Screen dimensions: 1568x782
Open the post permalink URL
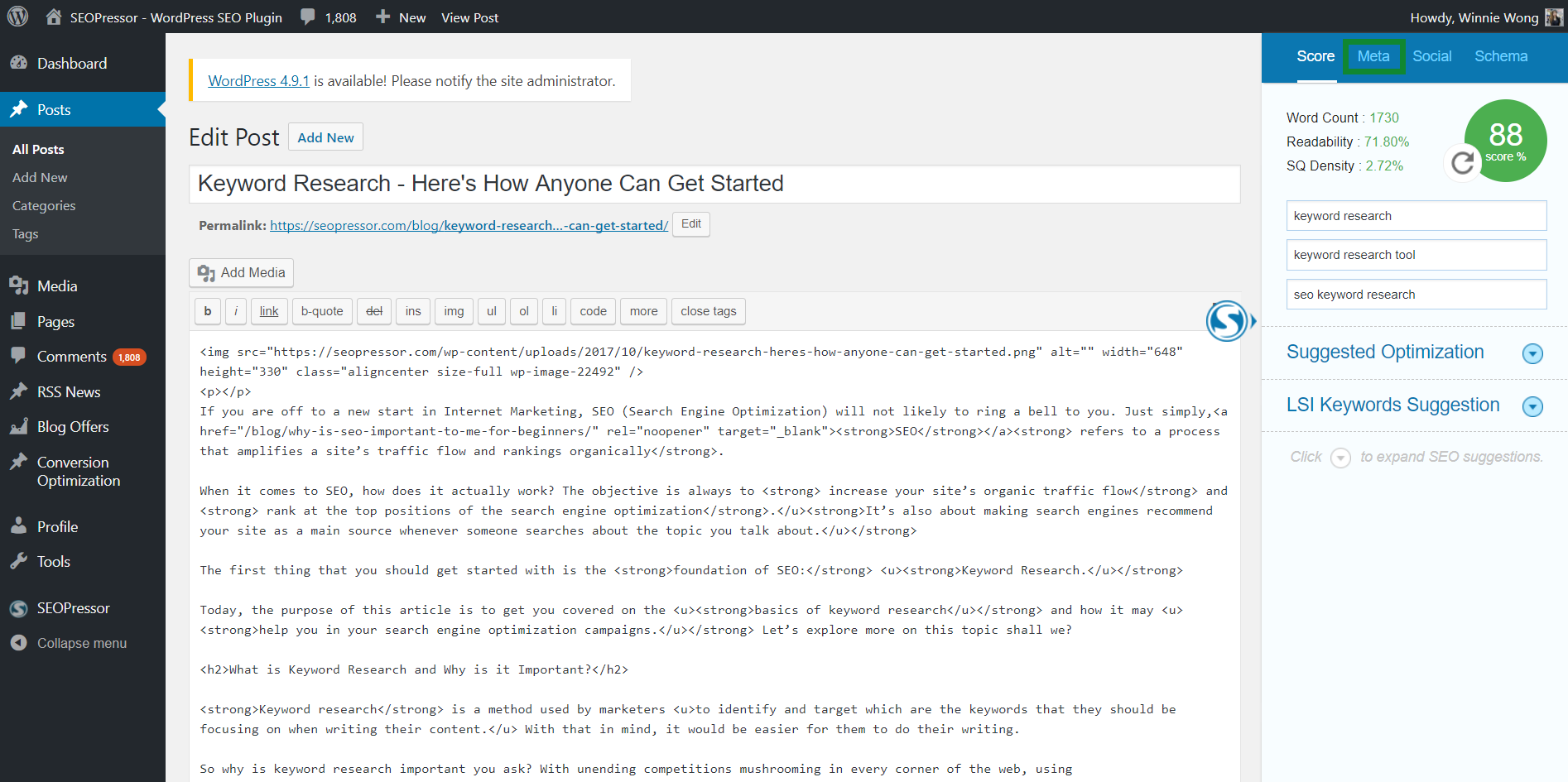(469, 225)
